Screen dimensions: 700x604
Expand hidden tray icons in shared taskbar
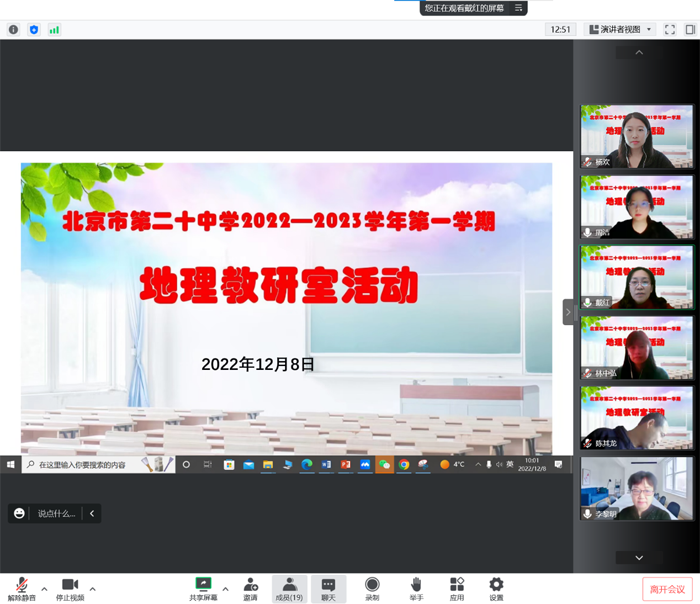coord(478,465)
